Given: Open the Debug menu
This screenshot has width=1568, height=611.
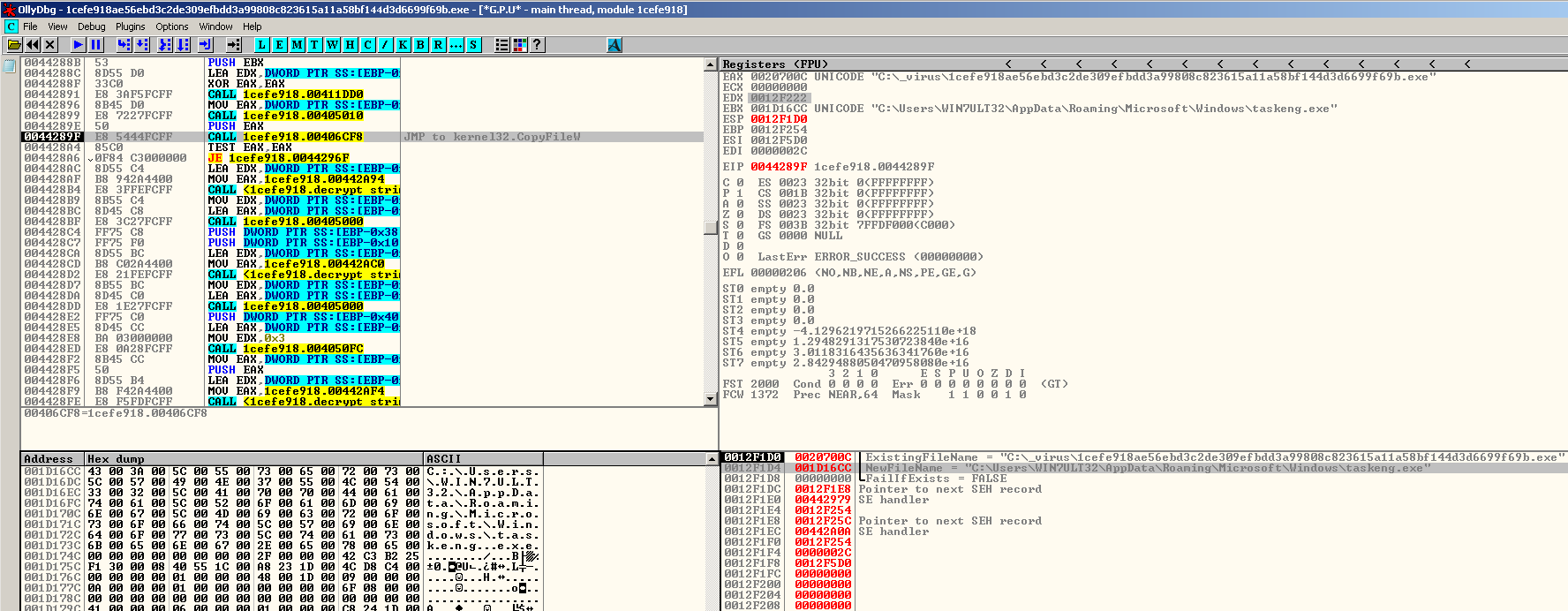Looking at the screenshot, I should click(x=91, y=26).
